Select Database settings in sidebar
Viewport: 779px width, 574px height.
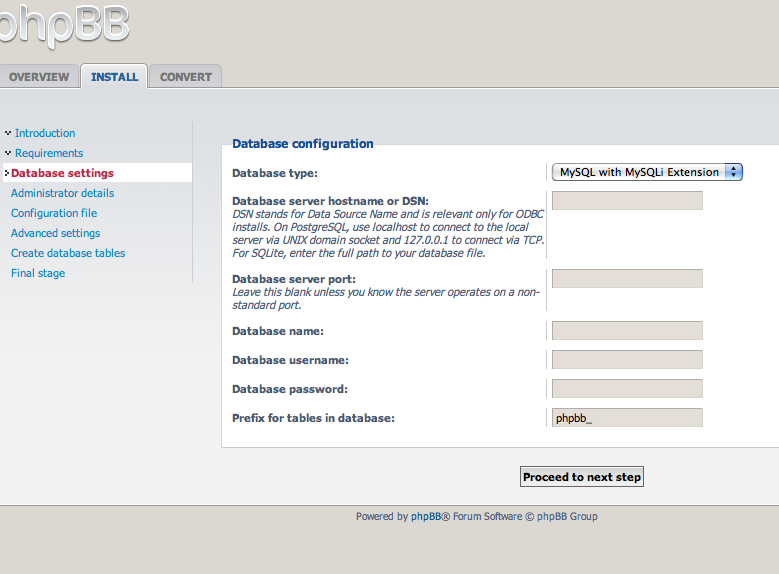coord(62,173)
